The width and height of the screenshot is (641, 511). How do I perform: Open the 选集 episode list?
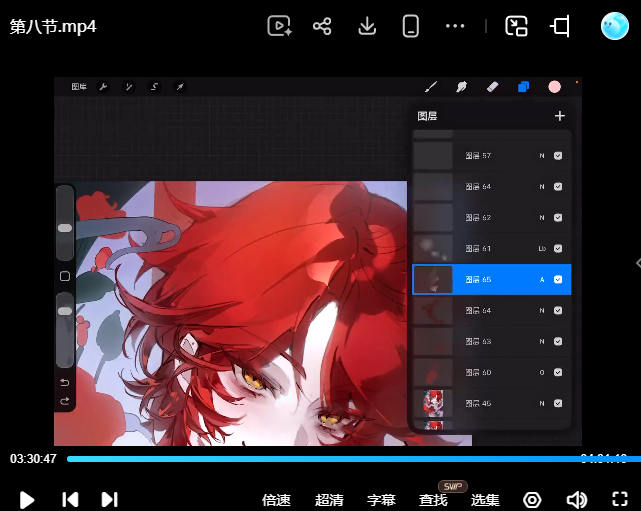(x=485, y=500)
